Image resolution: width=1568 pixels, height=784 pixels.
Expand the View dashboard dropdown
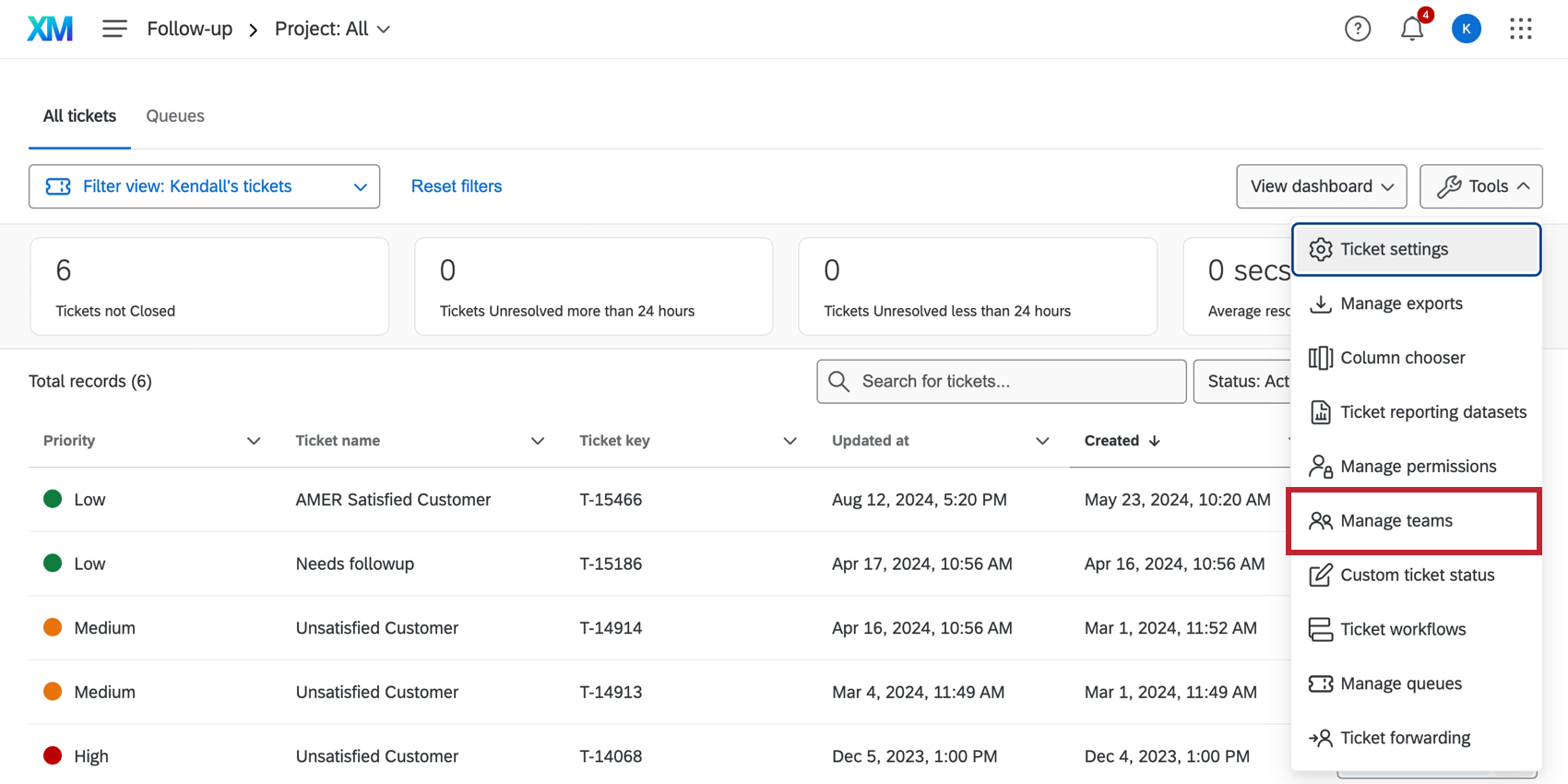[1321, 186]
